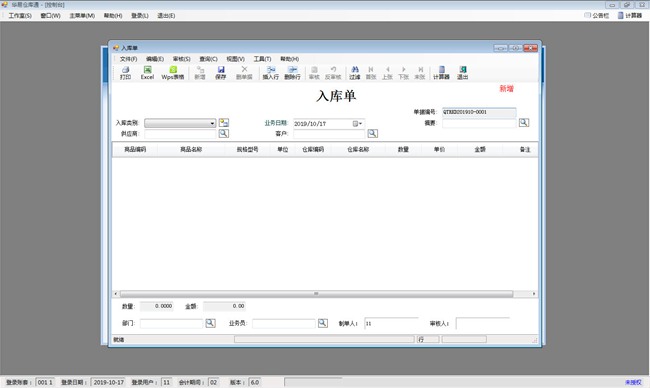The image size is (650, 388).
Task: Click the search icon next to 供应商 field
Action: (223, 133)
